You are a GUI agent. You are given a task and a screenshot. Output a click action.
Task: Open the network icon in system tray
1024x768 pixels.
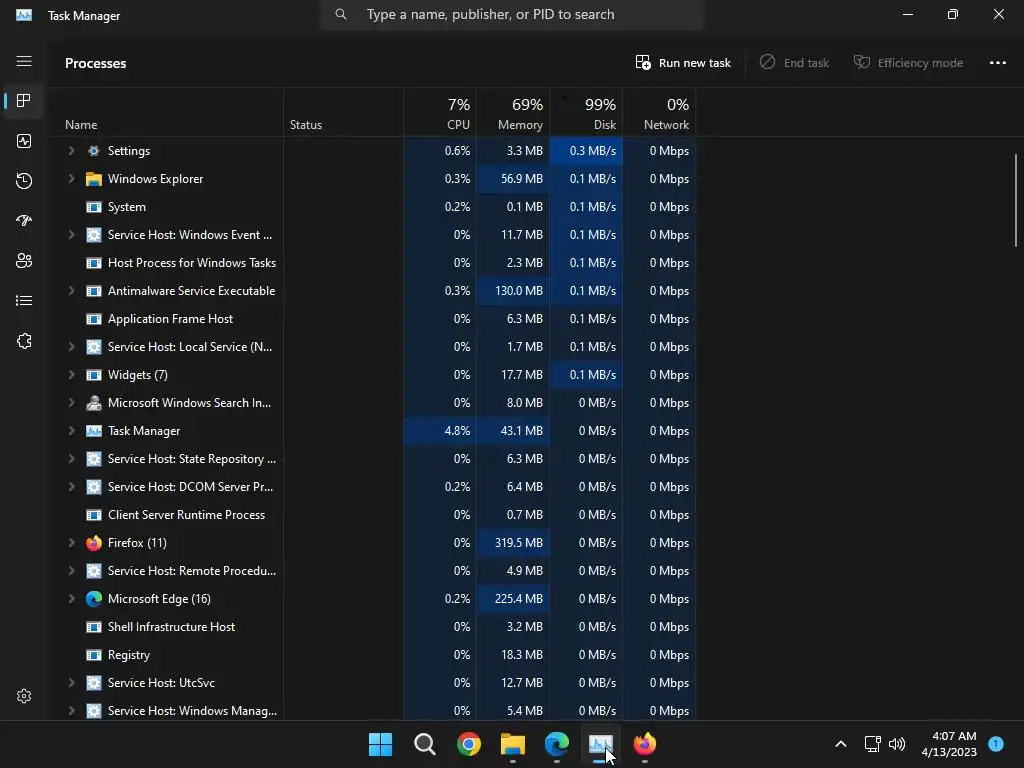tap(872, 744)
